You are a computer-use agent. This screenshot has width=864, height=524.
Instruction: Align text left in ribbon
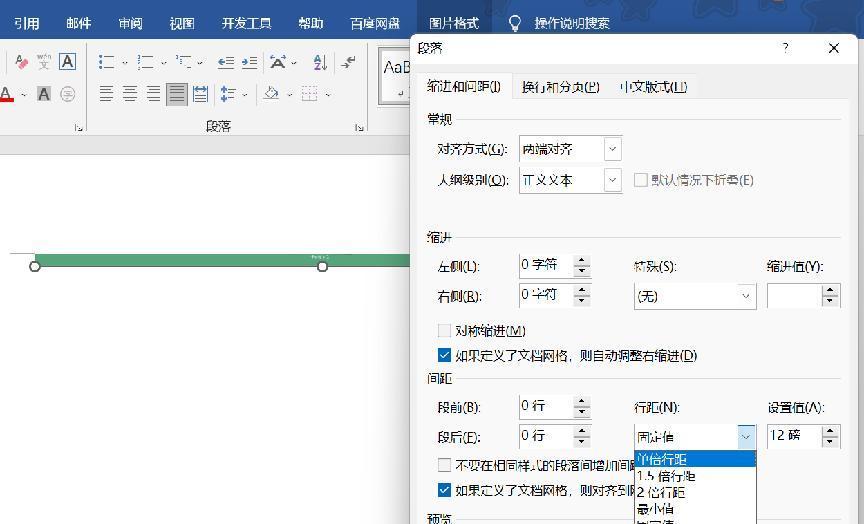[x=106, y=94]
